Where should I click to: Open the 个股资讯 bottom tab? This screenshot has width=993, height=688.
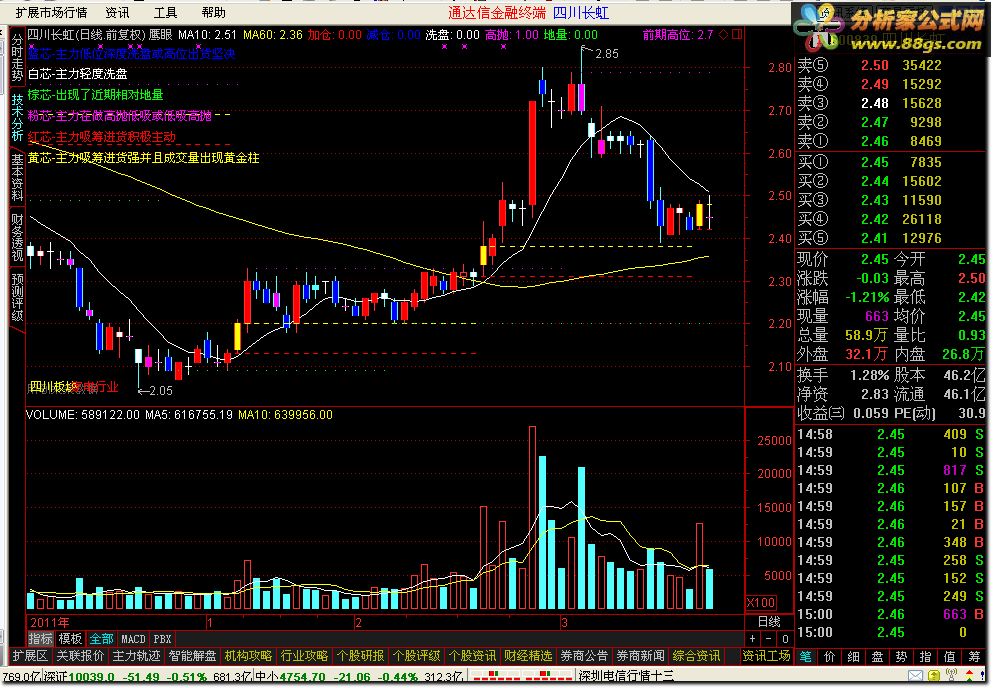[472, 656]
